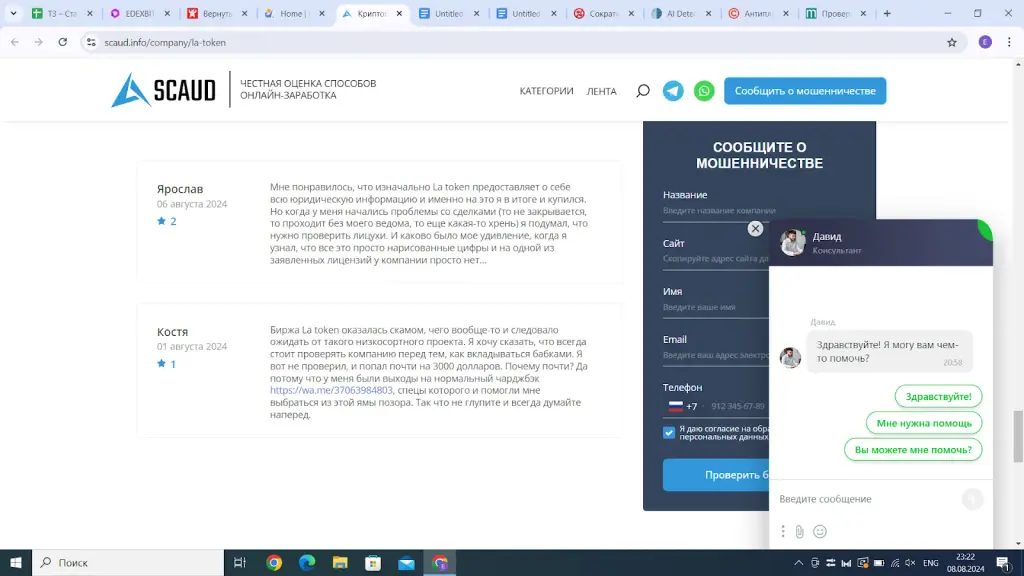Open Chrome profile avatar icon

985,42
